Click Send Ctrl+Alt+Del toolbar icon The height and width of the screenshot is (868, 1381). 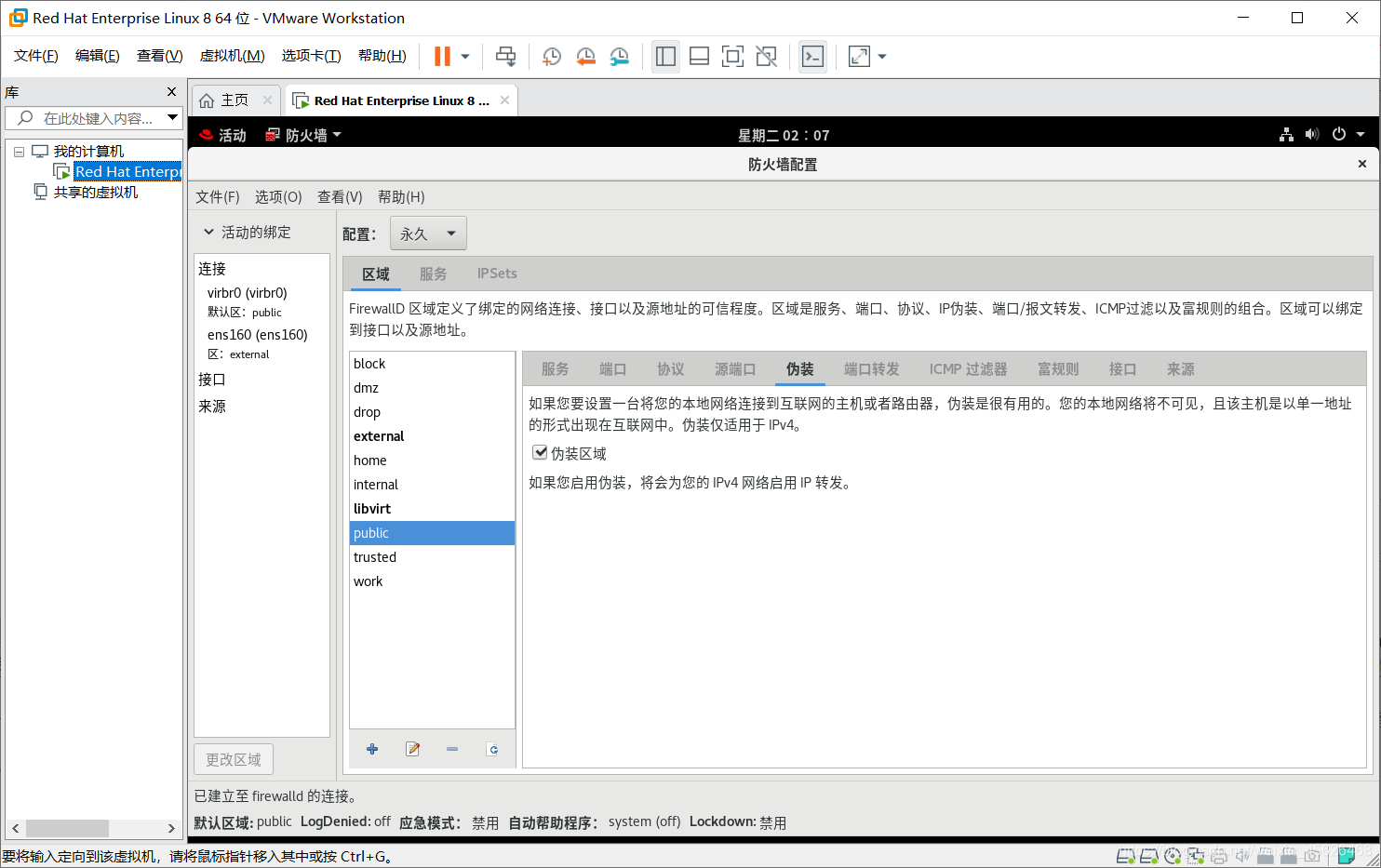coord(505,57)
